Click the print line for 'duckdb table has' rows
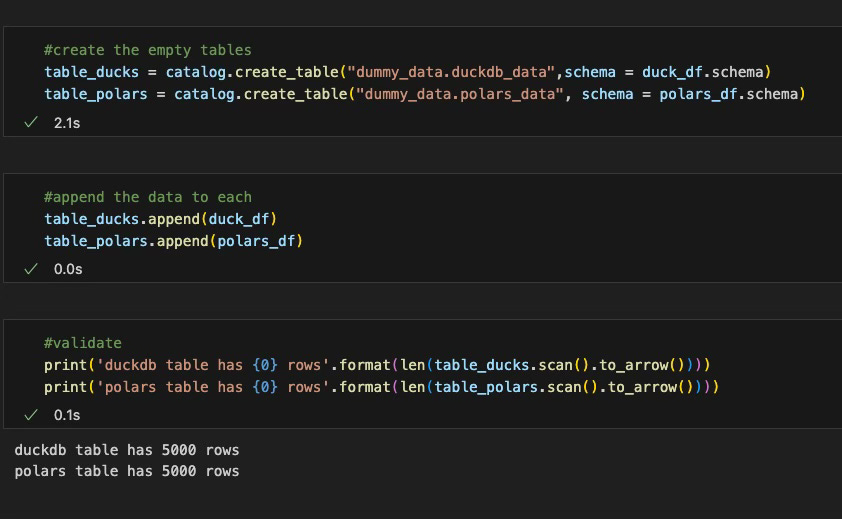Screen dimensions: 842x519 (377, 365)
